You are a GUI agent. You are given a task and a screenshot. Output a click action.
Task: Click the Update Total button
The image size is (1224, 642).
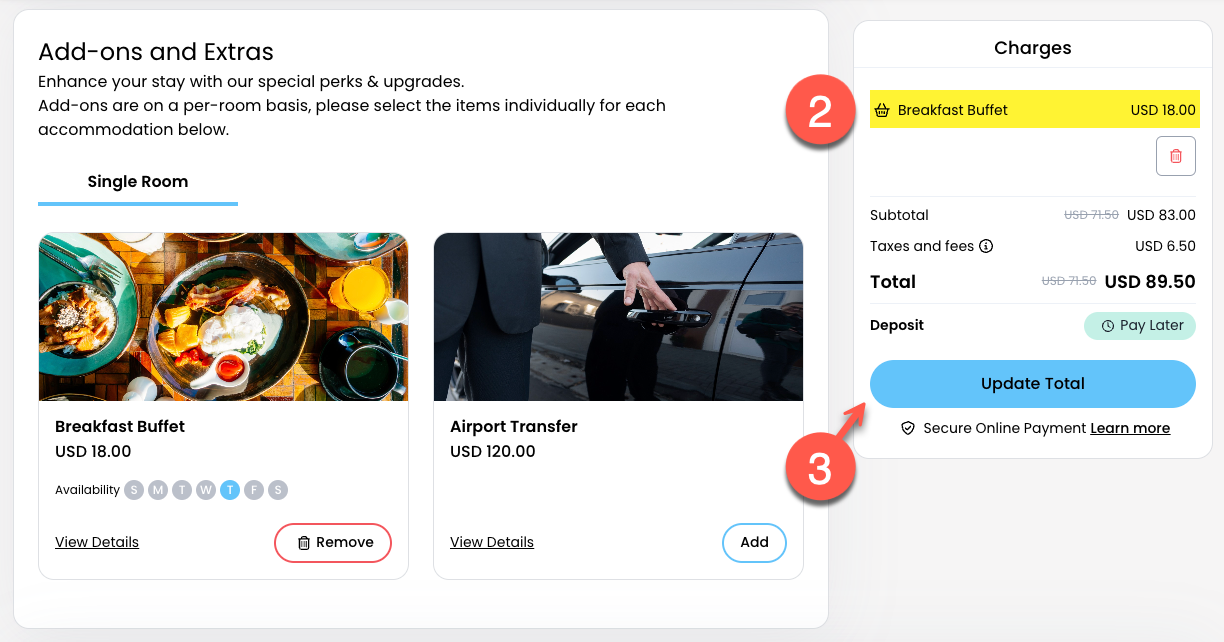click(x=1033, y=384)
